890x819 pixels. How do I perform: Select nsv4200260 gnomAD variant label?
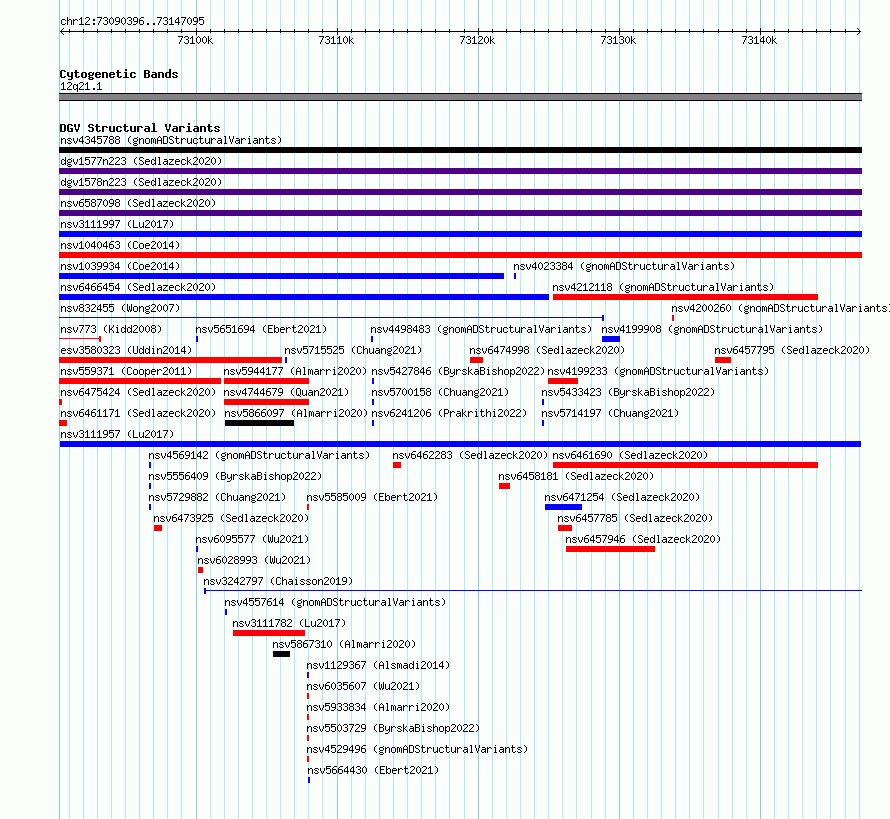(x=780, y=308)
